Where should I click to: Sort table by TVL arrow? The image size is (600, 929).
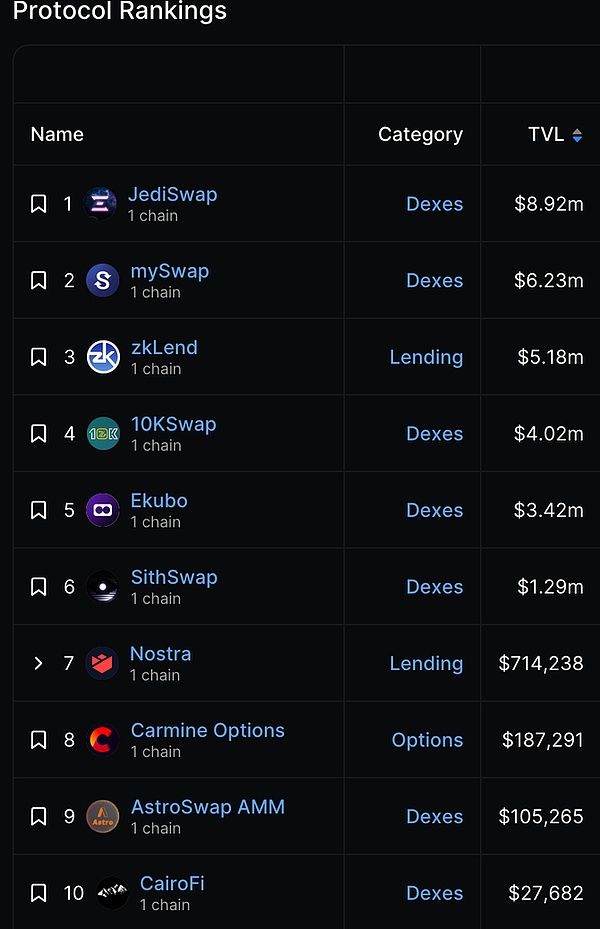(x=577, y=135)
